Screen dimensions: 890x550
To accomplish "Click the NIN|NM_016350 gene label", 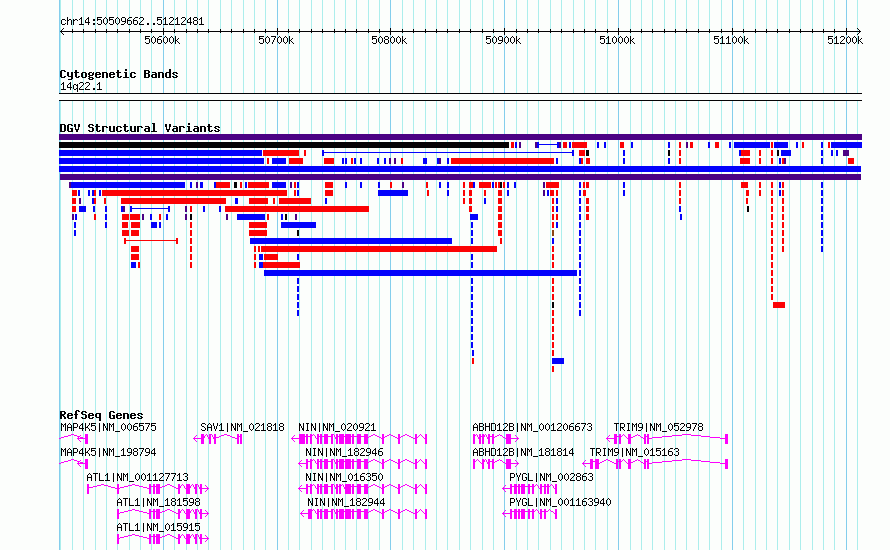I will pos(345,477).
